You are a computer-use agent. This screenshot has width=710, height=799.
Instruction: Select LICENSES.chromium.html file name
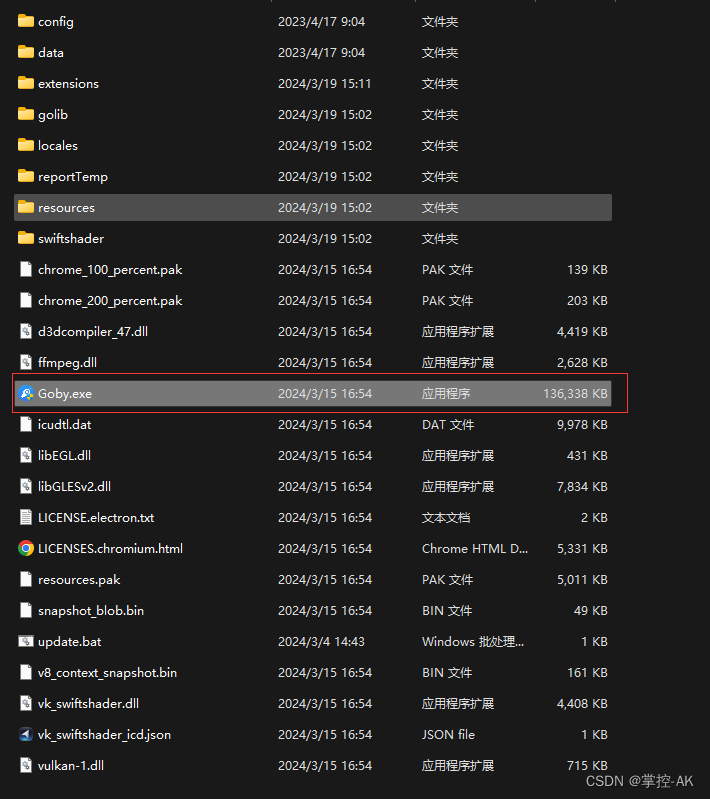[x=110, y=549]
